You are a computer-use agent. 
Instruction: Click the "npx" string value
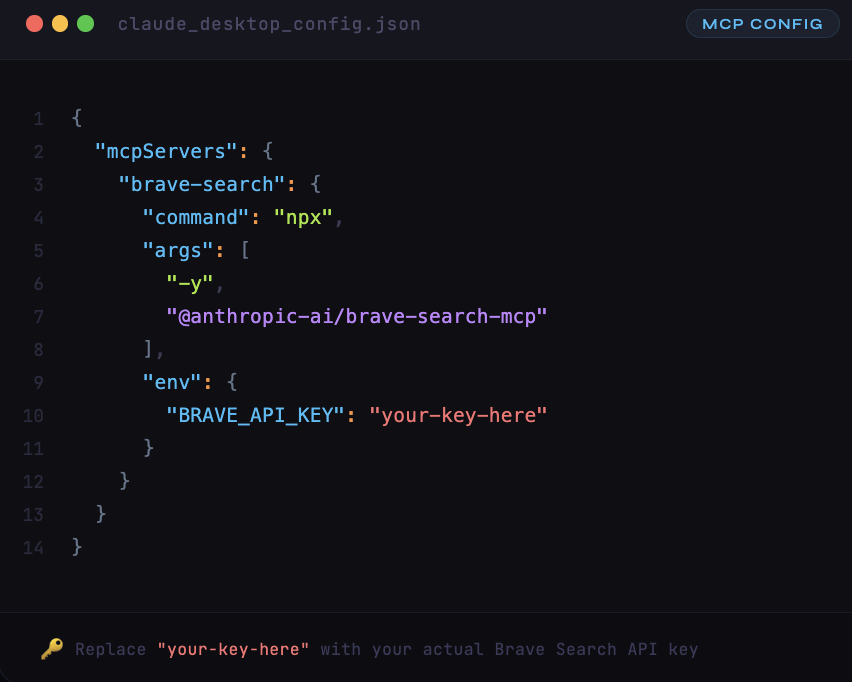point(303,217)
